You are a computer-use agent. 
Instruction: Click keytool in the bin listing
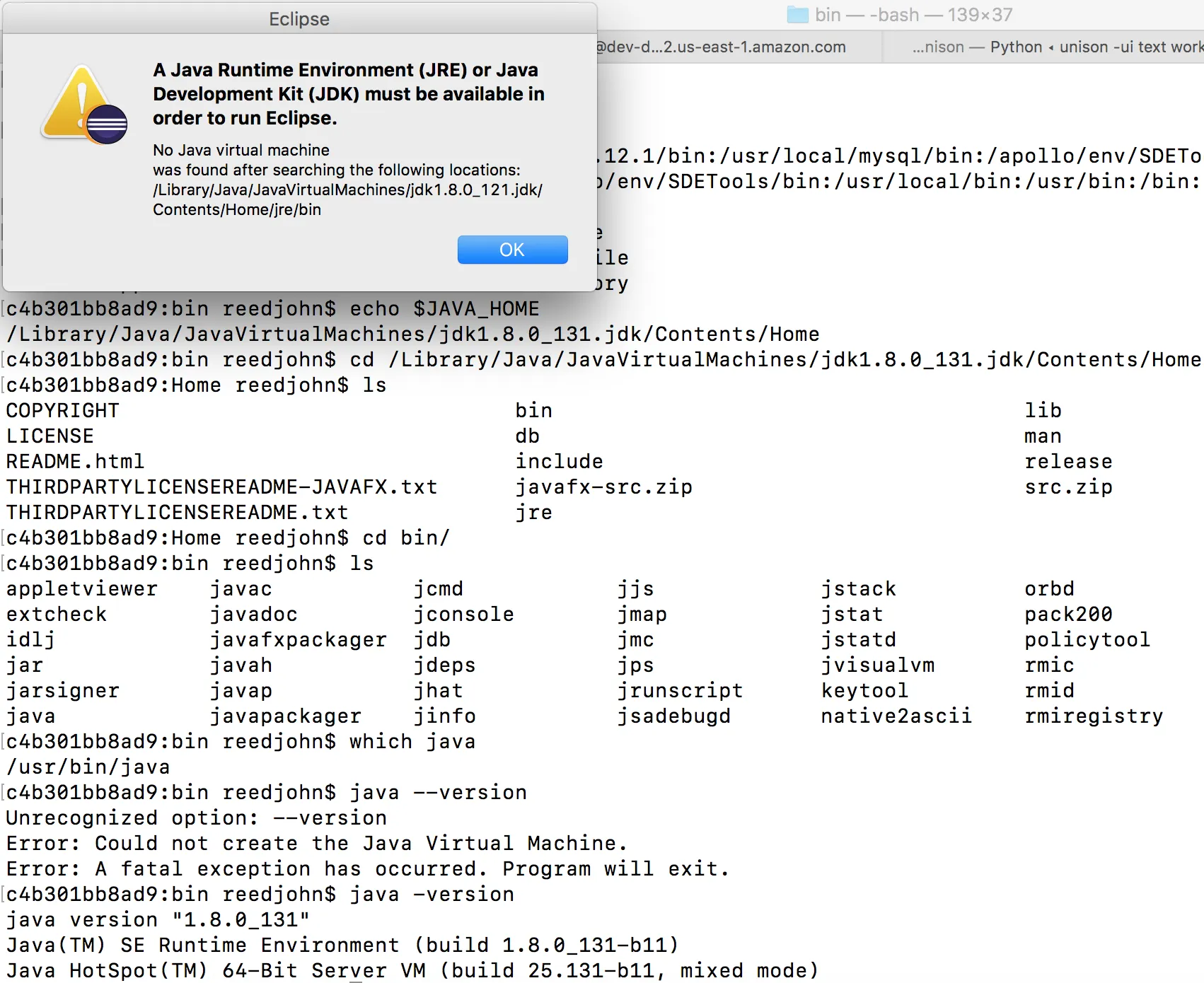[865, 691]
